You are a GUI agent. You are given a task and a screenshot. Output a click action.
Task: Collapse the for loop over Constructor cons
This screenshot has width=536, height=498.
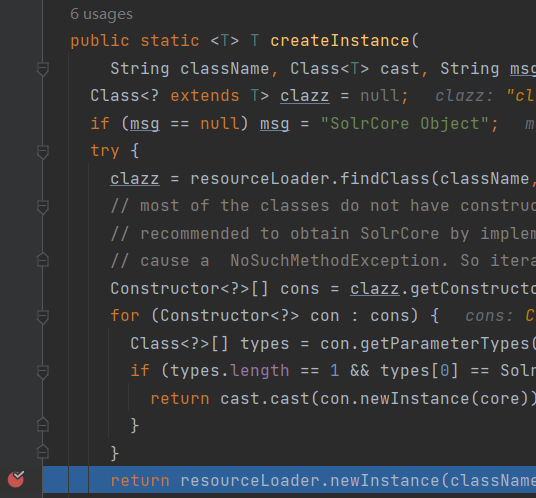tap(43, 317)
